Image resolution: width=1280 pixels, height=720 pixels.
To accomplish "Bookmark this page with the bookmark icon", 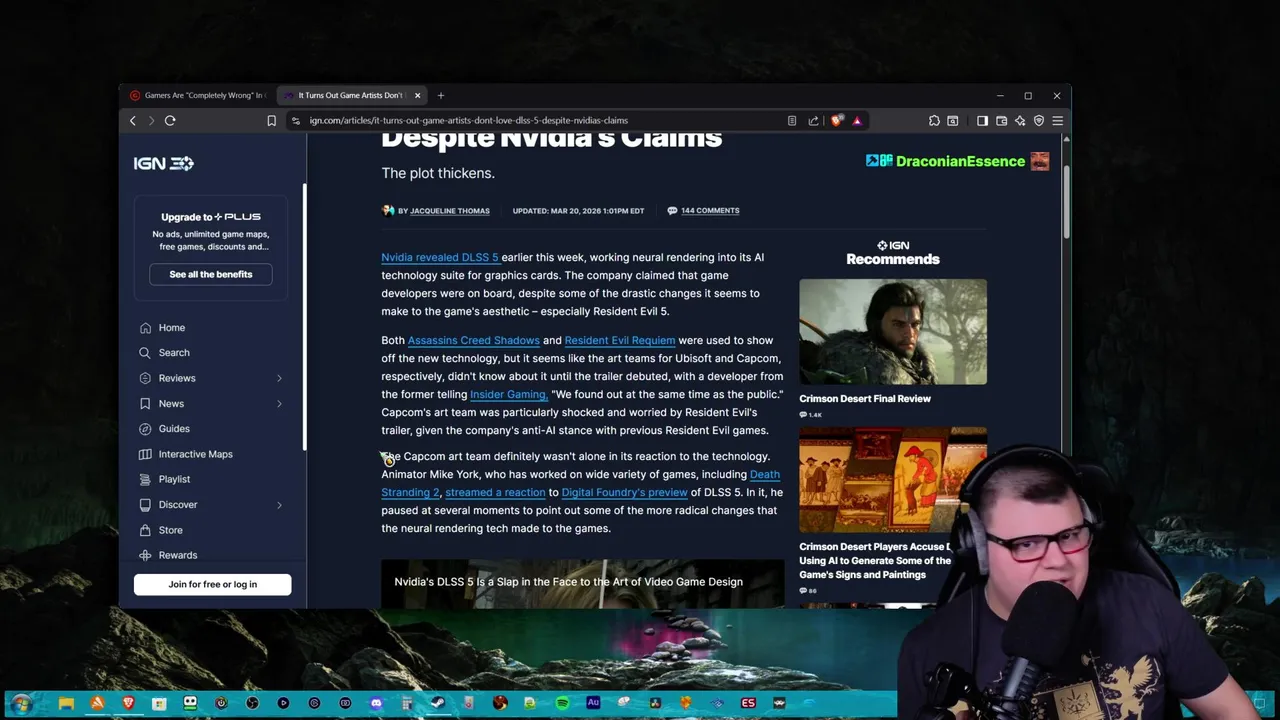I will 271,121.
